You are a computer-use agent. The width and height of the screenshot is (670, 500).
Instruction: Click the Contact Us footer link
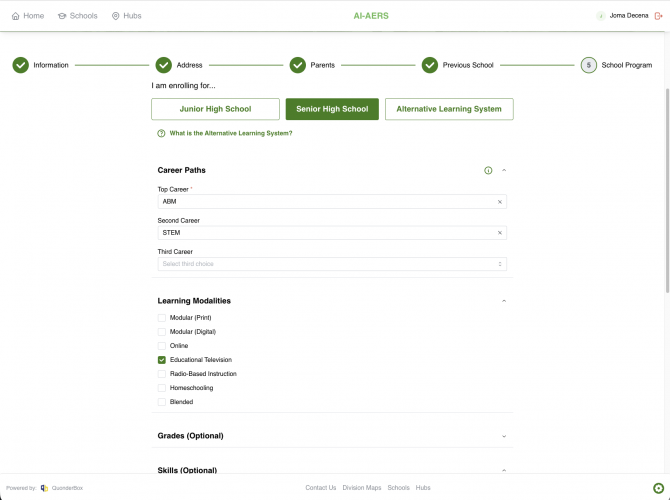pyautogui.click(x=320, y=488)
